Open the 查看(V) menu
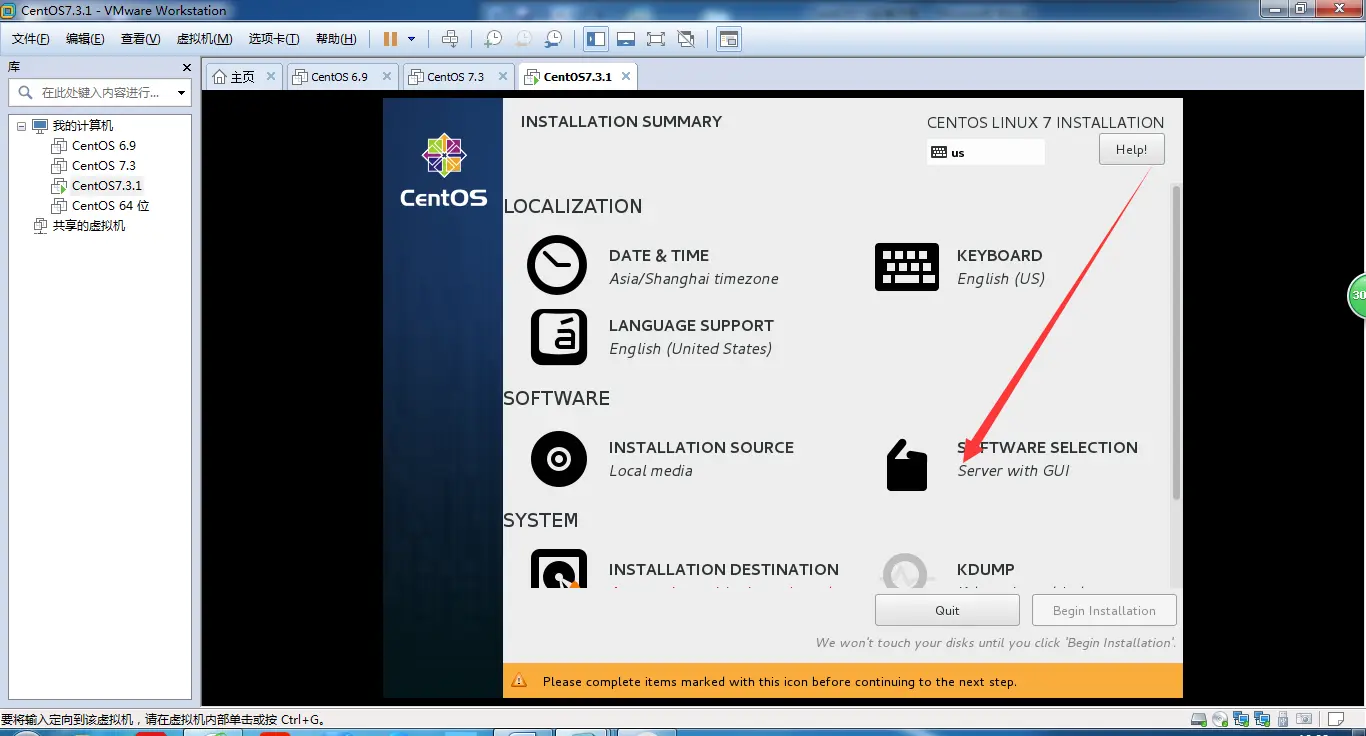 [x=140, y=39]
